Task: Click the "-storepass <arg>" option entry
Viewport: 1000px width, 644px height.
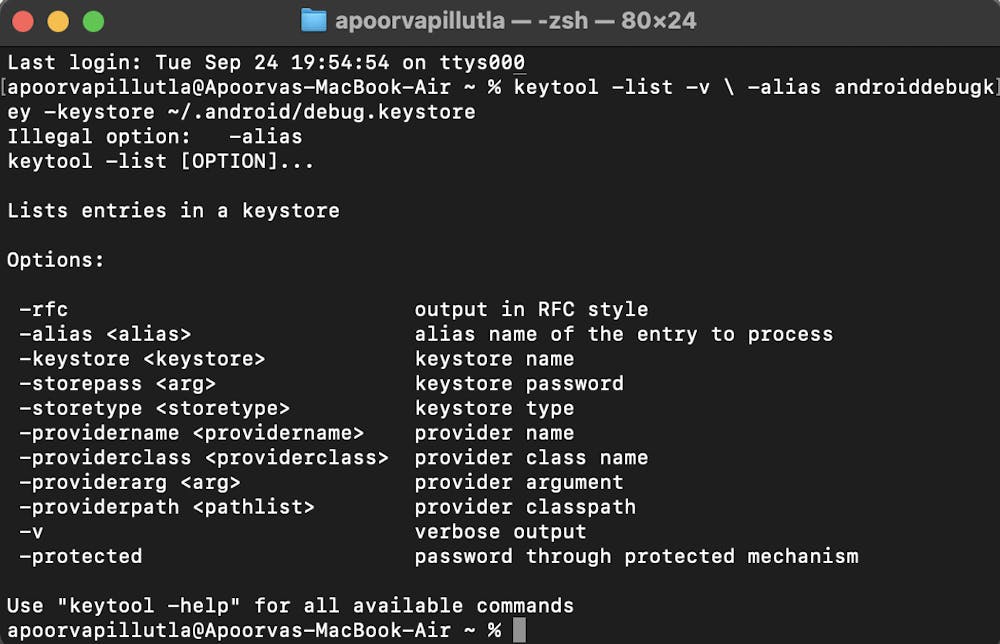Action: (117, 383)
